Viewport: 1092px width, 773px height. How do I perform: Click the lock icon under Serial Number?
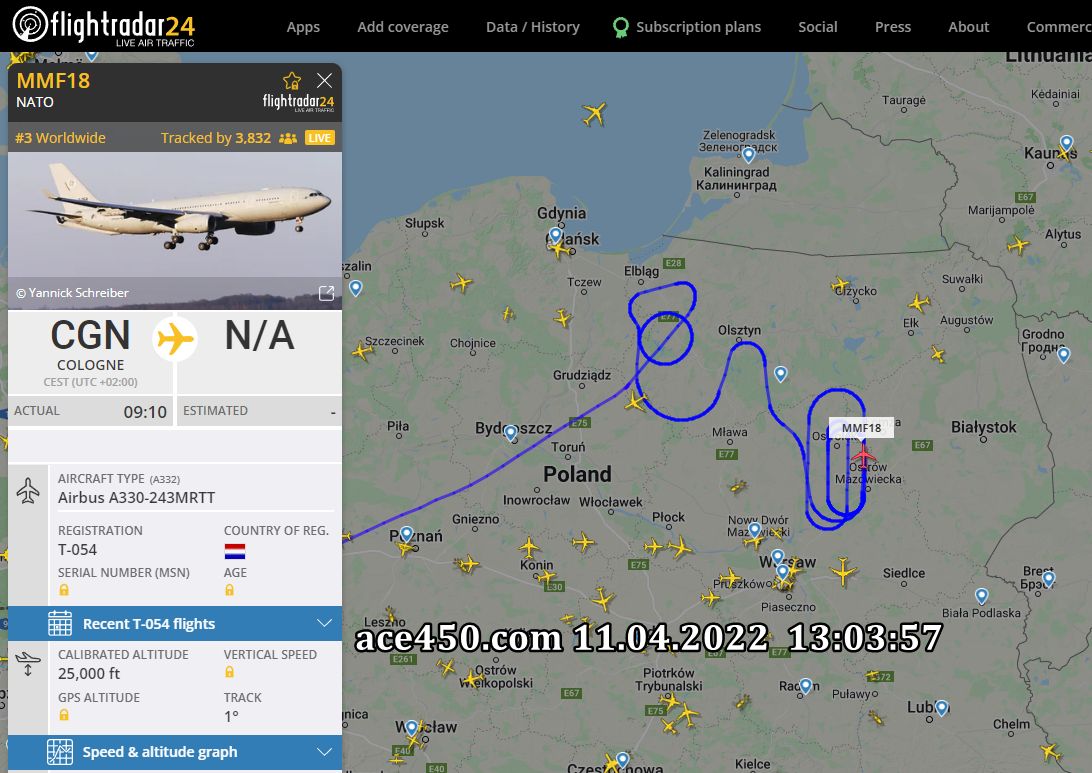[x=64, y=590]
